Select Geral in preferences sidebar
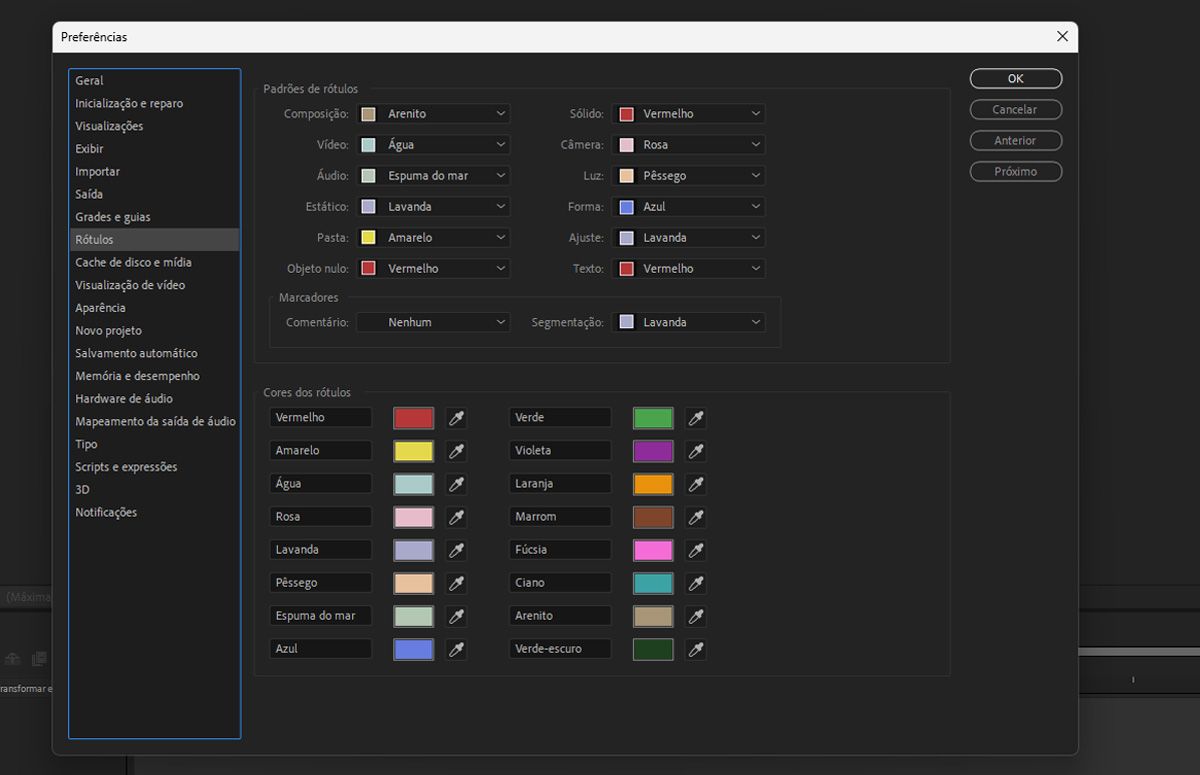The height and width of the screenshot is (775, 1200). point(154,81)
